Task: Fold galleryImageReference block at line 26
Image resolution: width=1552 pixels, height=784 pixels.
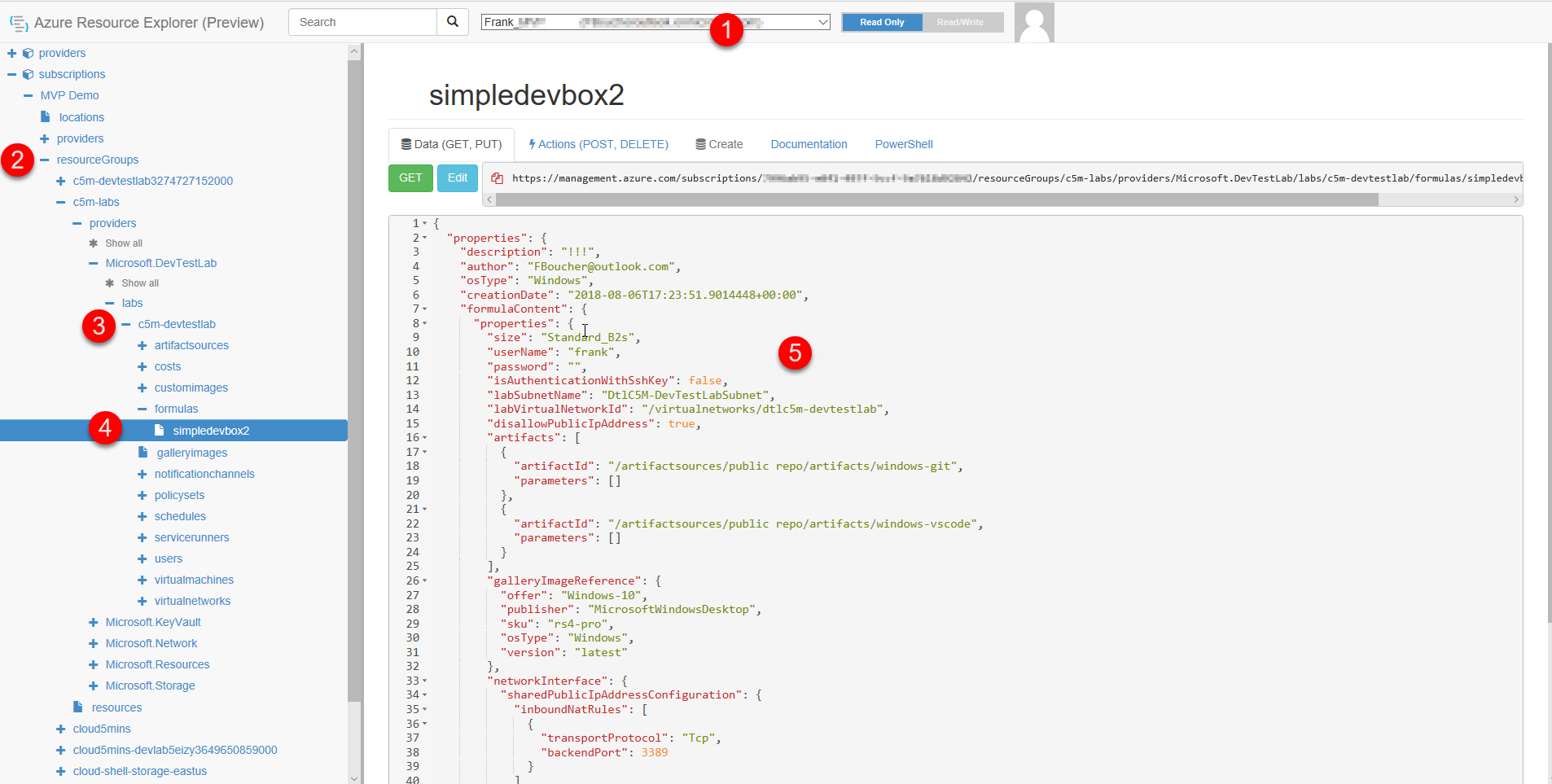Action: point(425,580)
